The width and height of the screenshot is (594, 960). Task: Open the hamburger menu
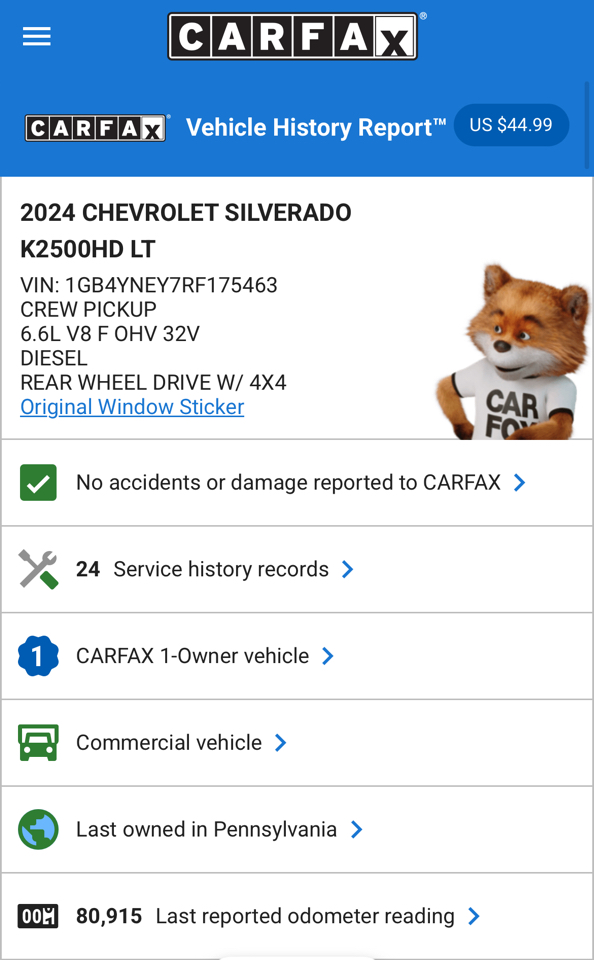tap(37, 37)
